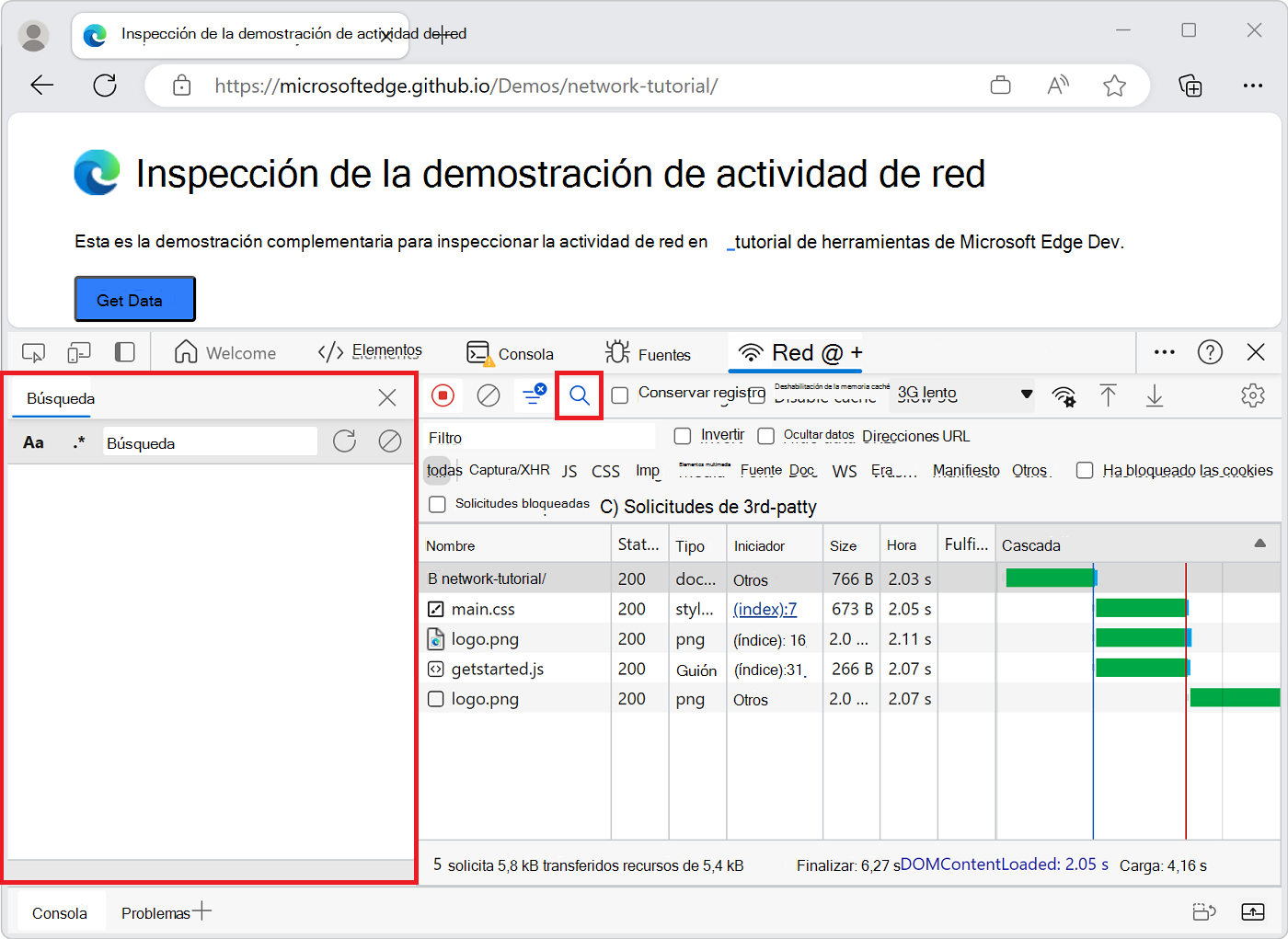Show todas request types
This screenshot has height=939, width=1288.
(x=444, y=470)
